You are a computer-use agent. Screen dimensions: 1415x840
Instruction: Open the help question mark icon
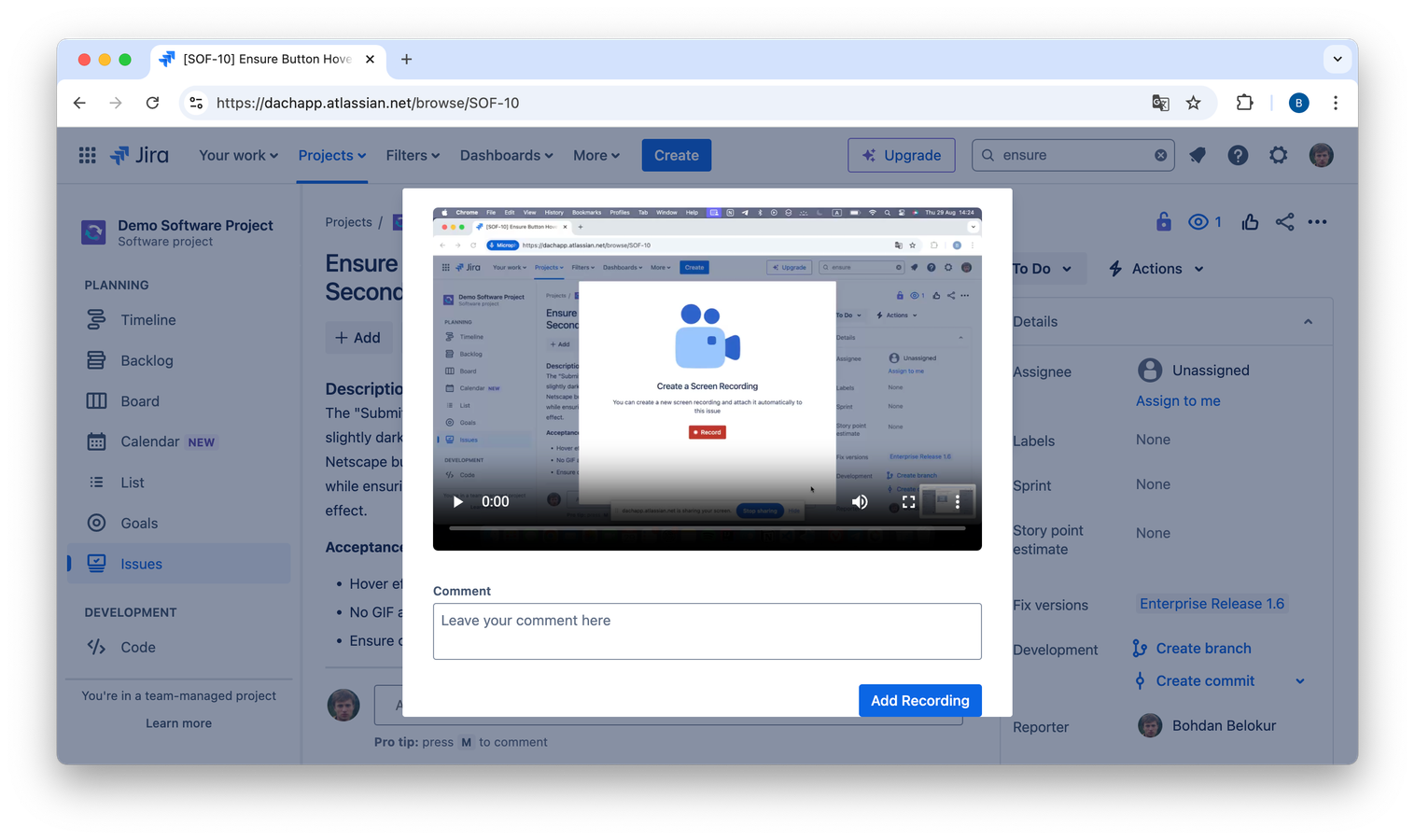[1238, 155]
